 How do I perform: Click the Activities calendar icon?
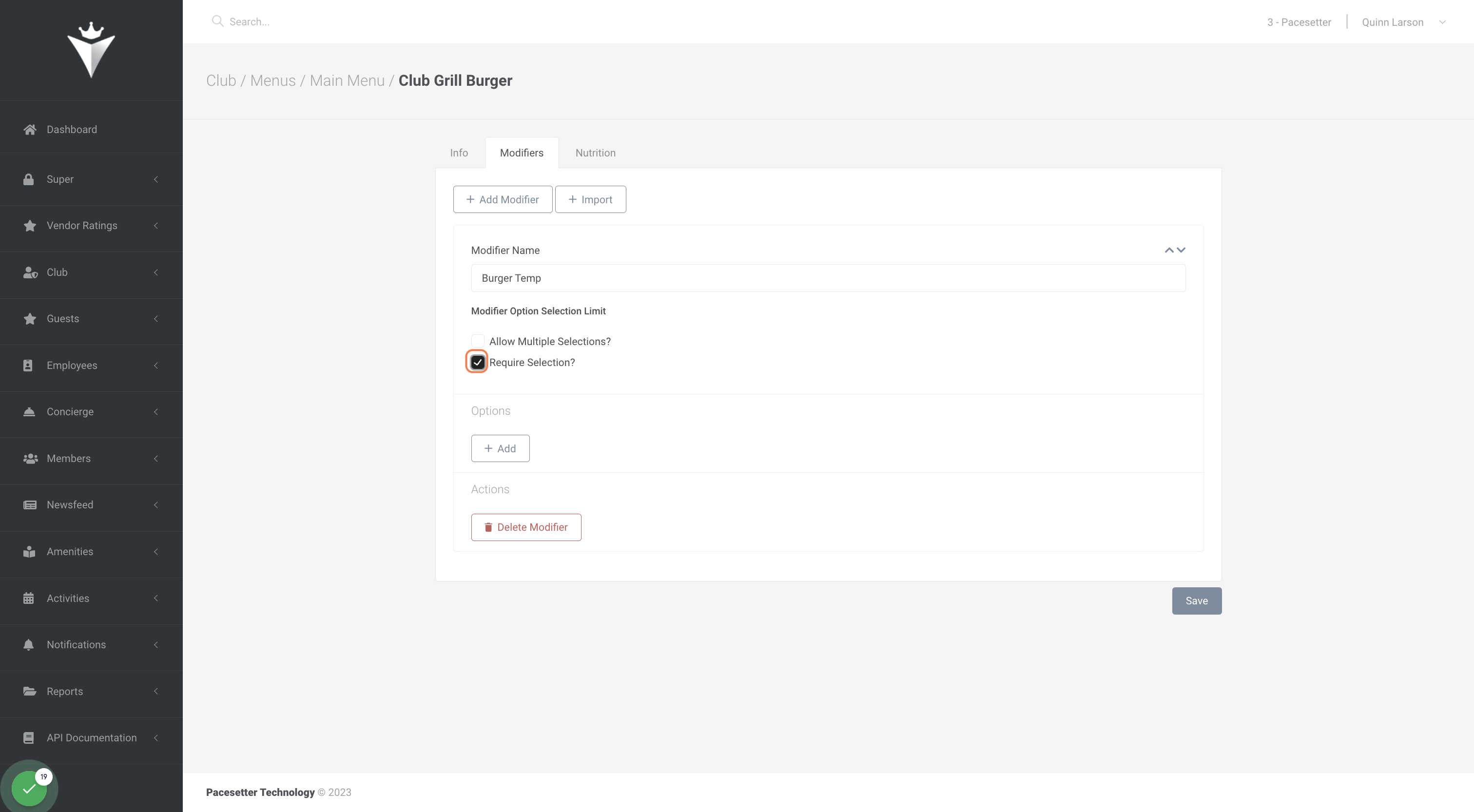point(29,598)
